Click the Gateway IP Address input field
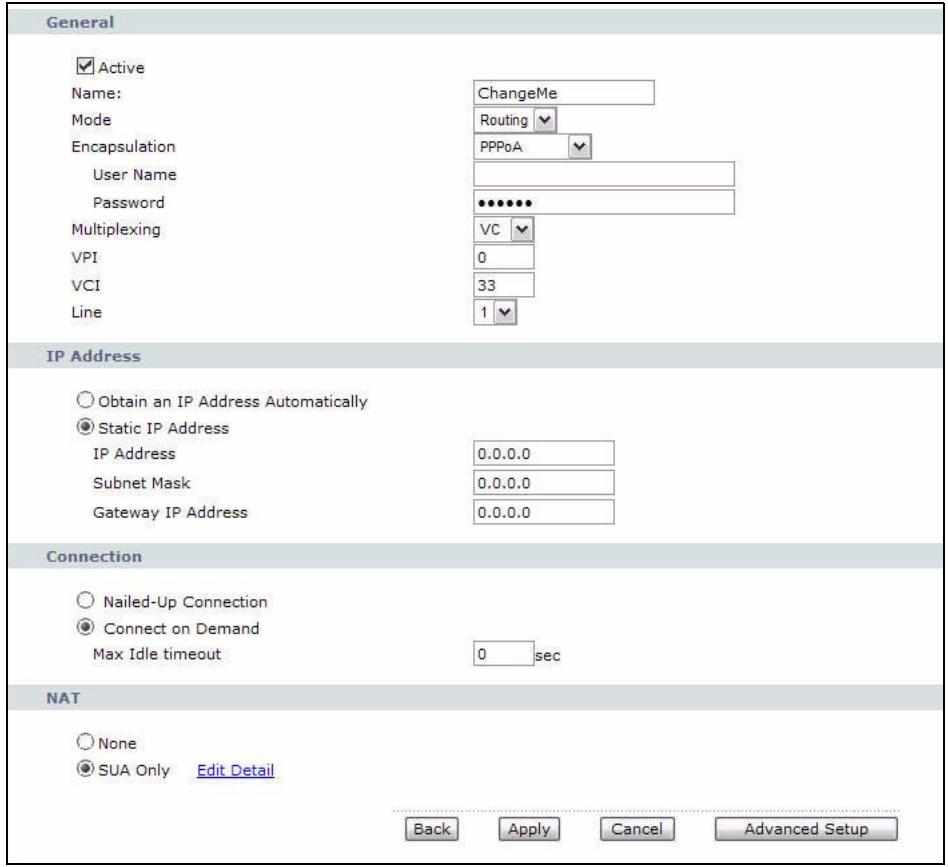The image size is (948, 867). tap(544, 512)
